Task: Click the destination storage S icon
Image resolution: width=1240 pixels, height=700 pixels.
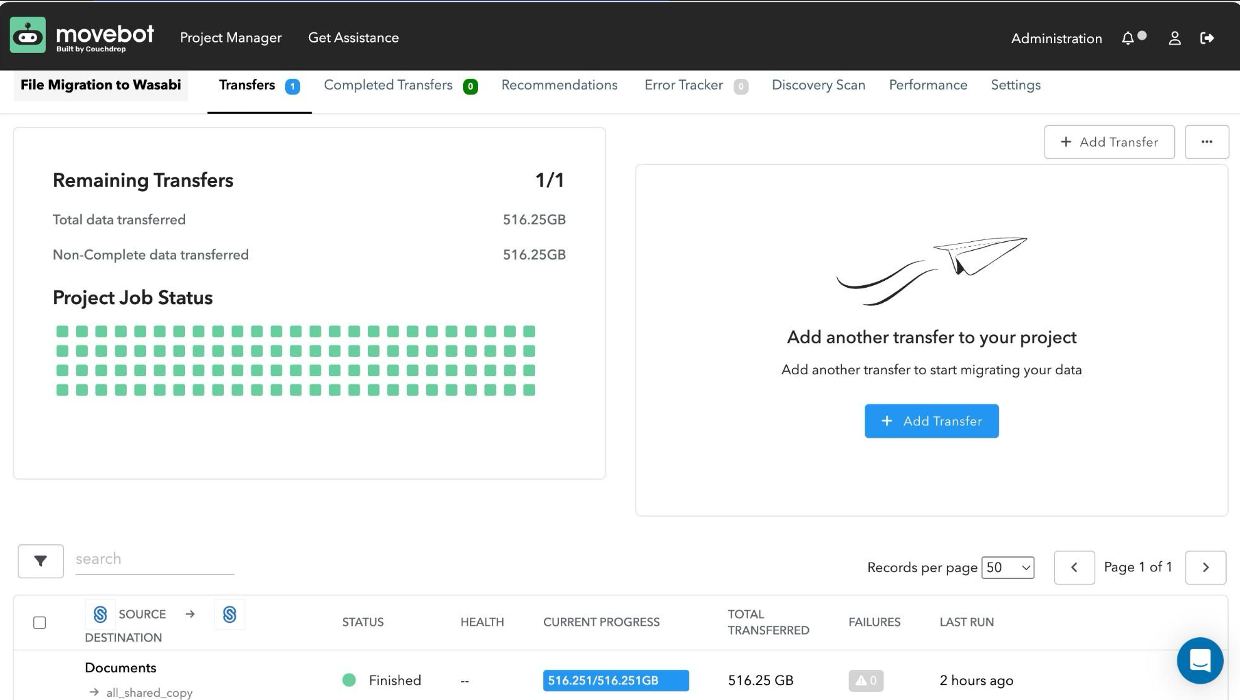Action: coord(229,614)
